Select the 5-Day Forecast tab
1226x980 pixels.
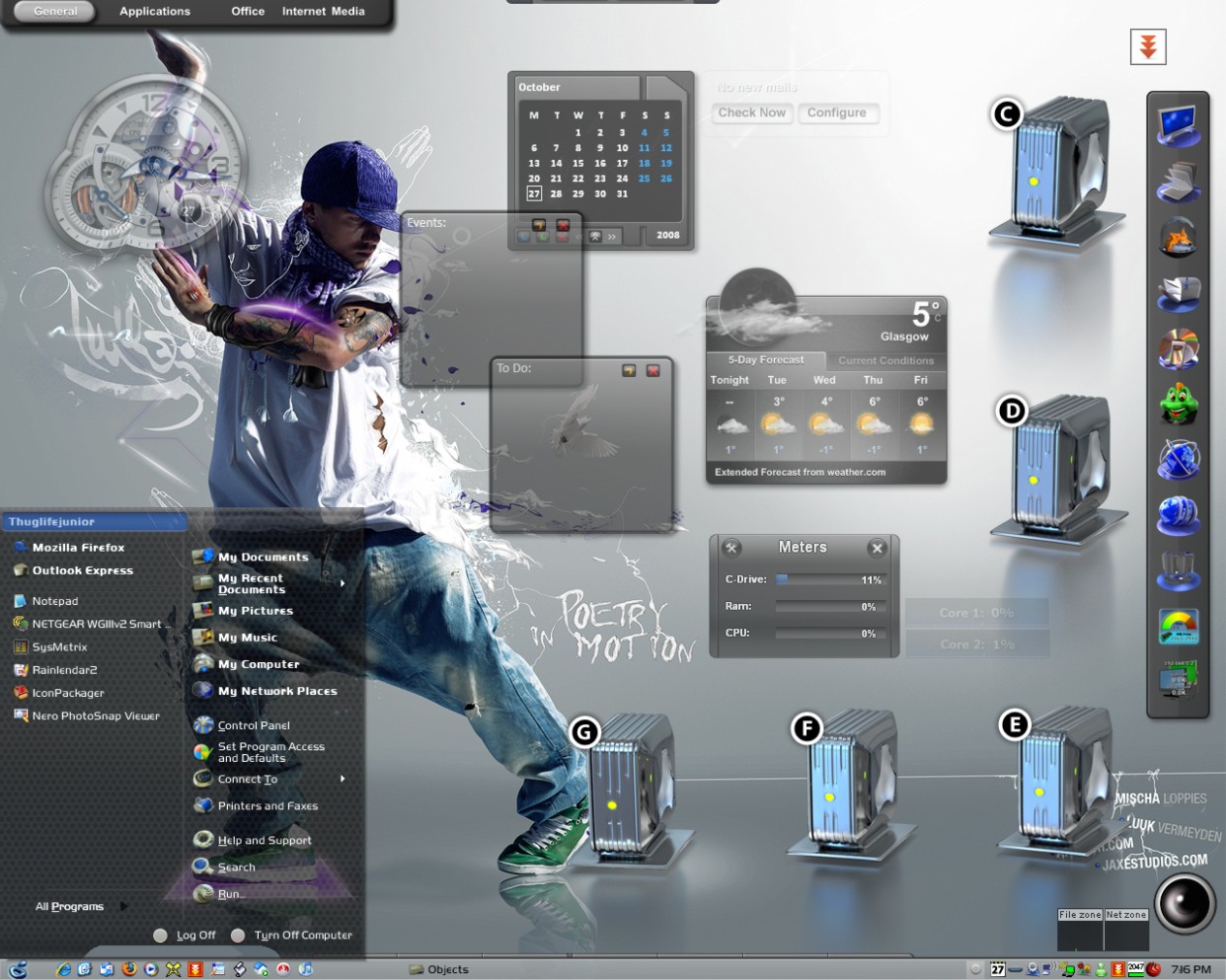point(766,360)
